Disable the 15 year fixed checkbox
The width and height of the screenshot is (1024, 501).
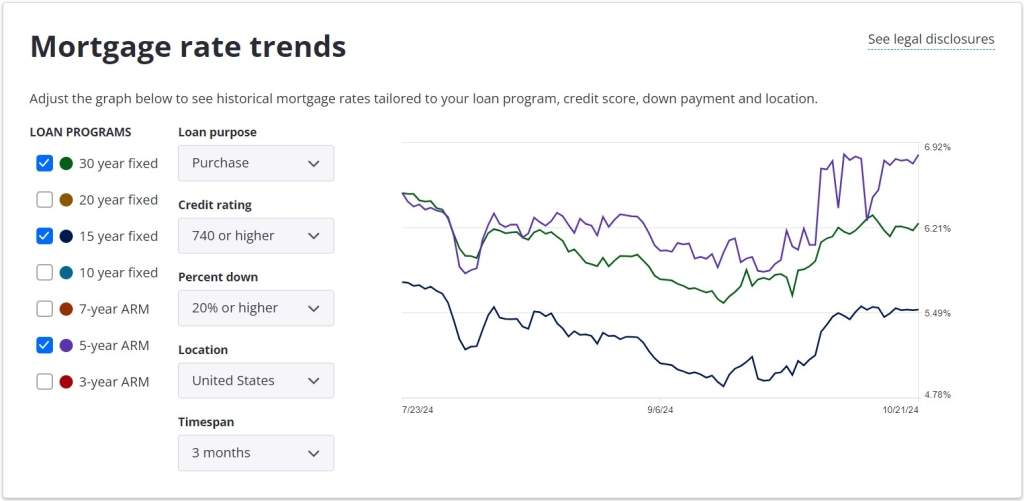(44, 236)
